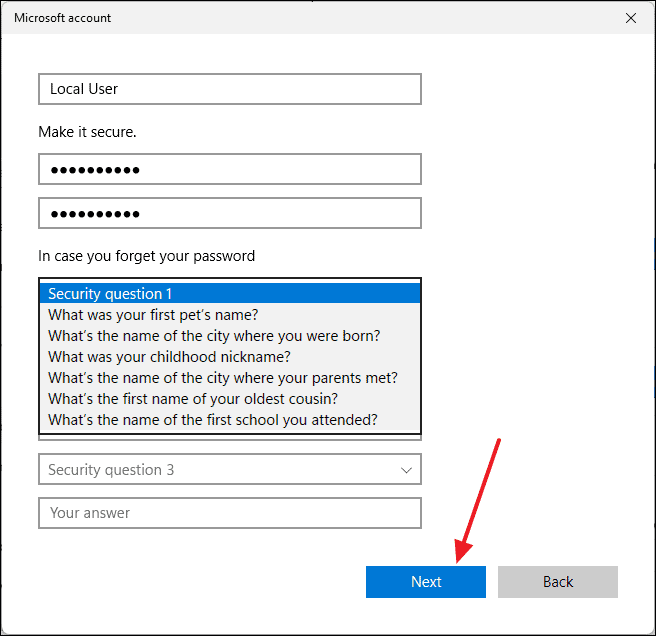
Task: Choose the city where you were born question
Action: pyautogui.click(x=230, y=336)
